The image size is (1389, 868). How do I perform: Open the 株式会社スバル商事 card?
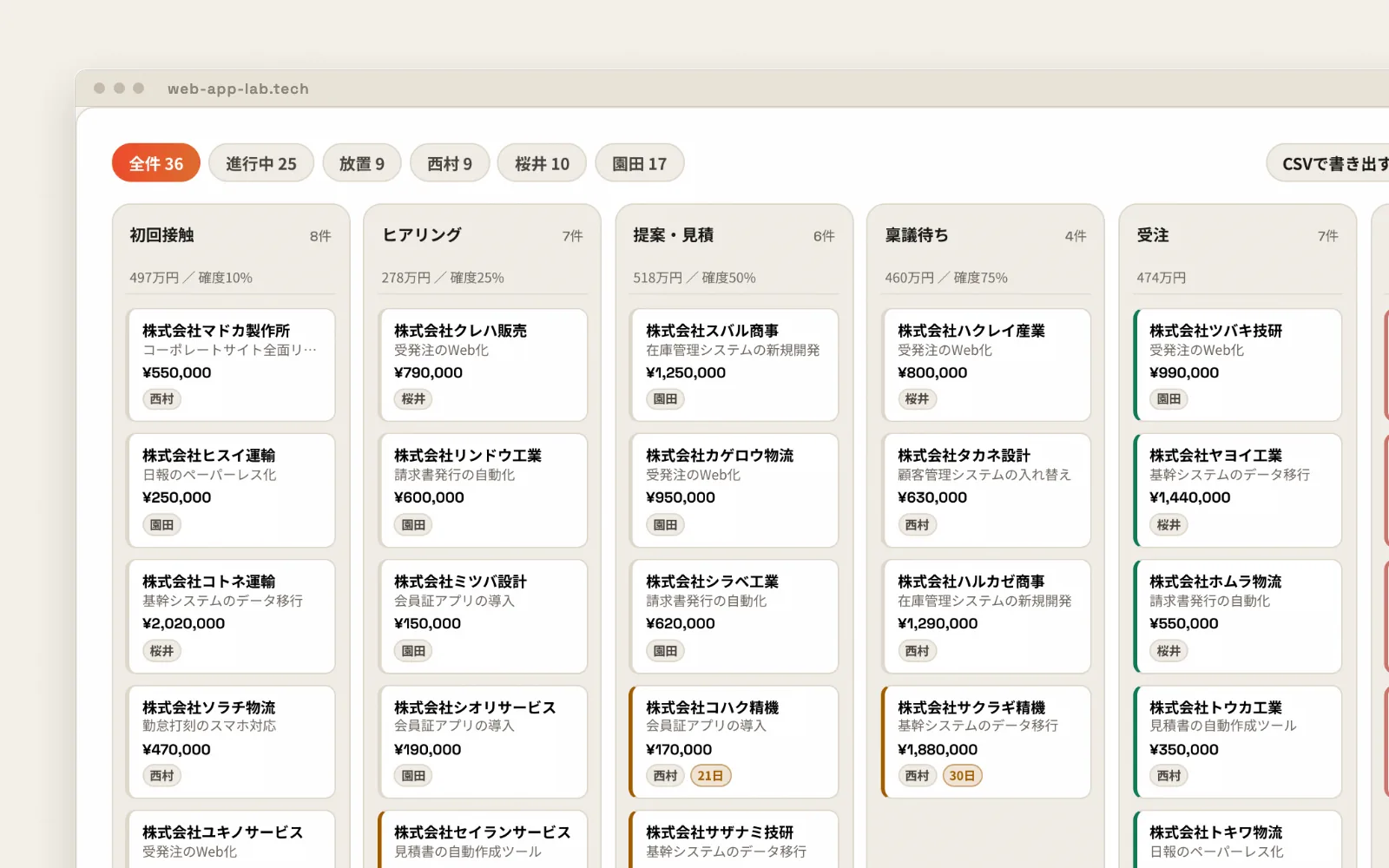(x=734, y=365)
